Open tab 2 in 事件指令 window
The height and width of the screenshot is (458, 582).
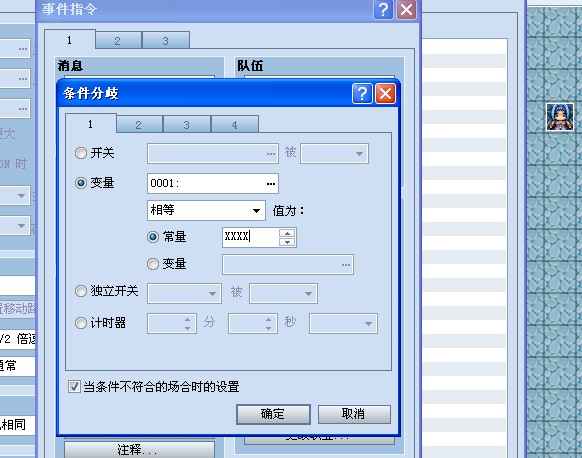click(x=118, y=40)
